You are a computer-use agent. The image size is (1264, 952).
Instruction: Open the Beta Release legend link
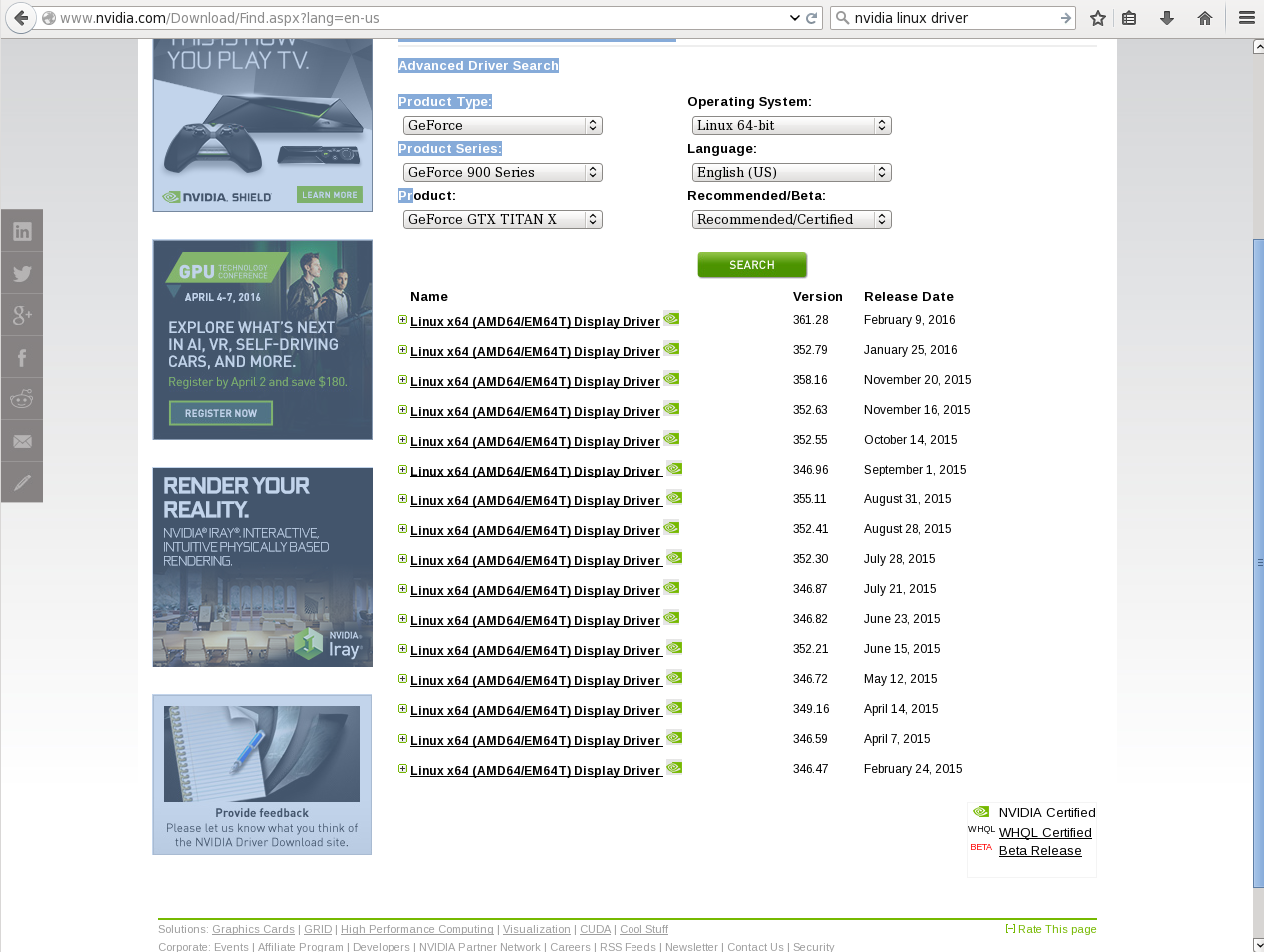[x=1040, y=851]
